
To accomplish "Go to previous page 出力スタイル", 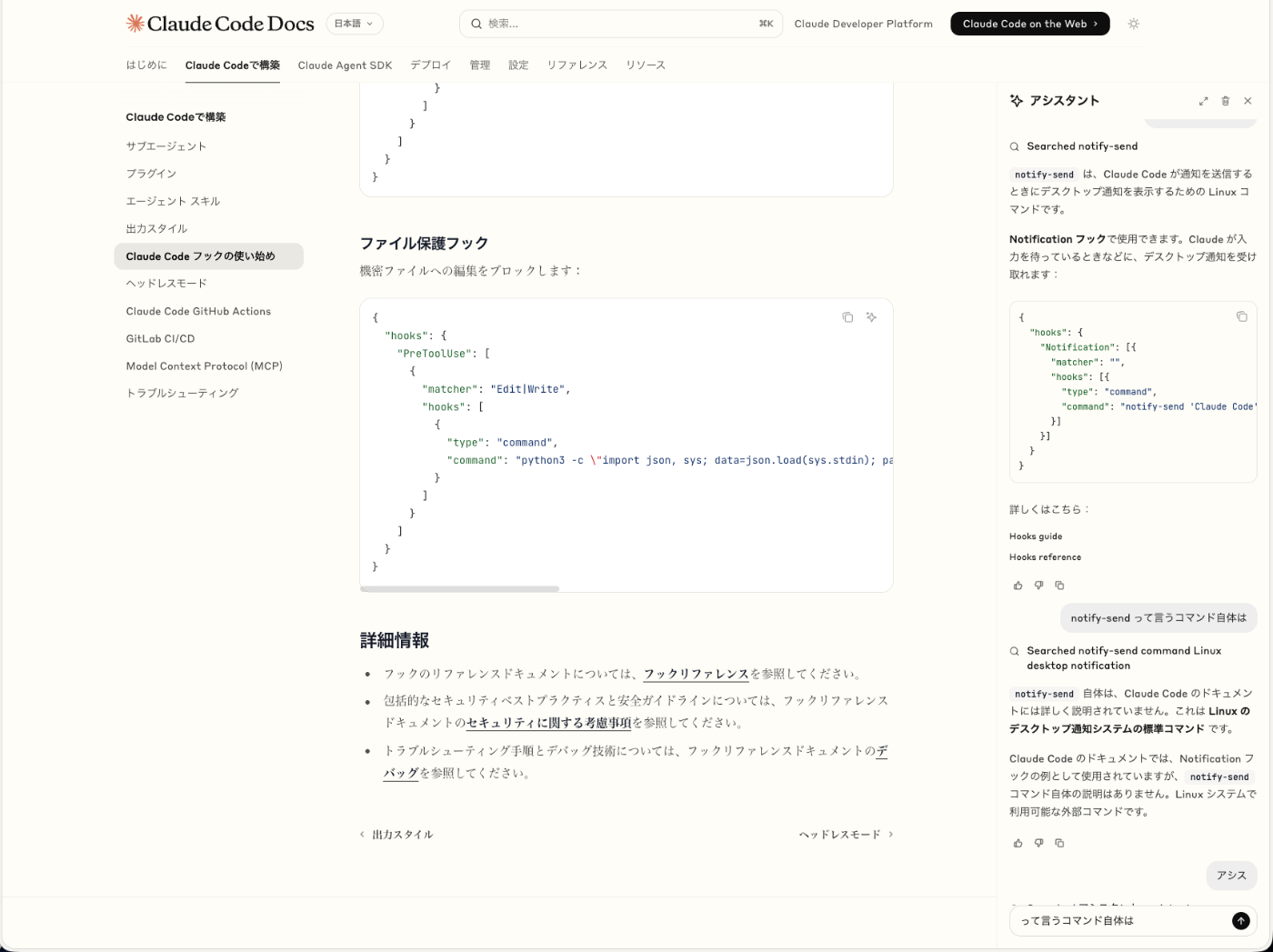I will click(396, 835).
